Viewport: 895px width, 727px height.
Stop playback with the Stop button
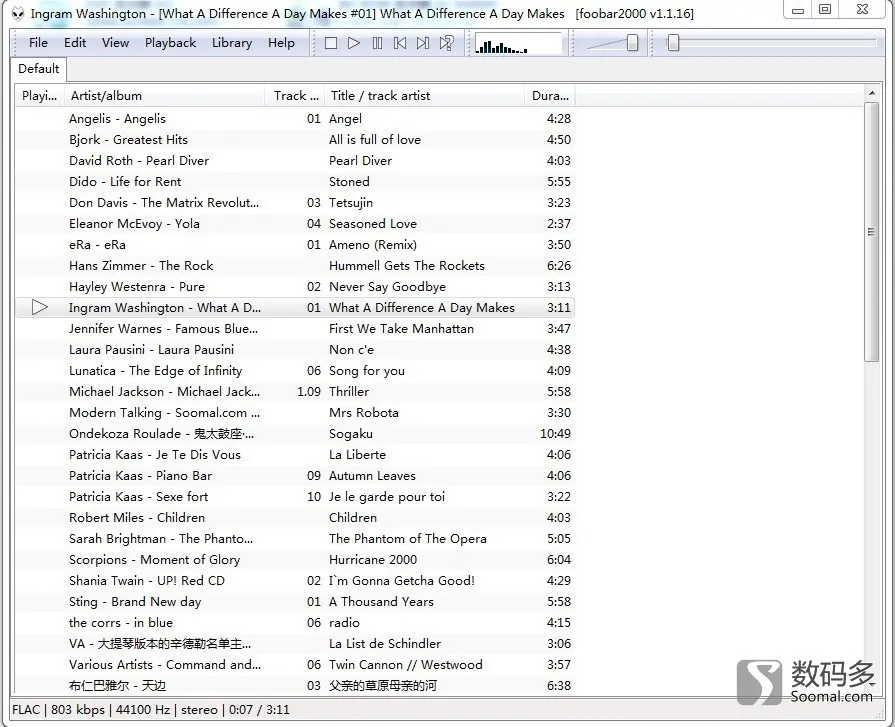point(330,43)
